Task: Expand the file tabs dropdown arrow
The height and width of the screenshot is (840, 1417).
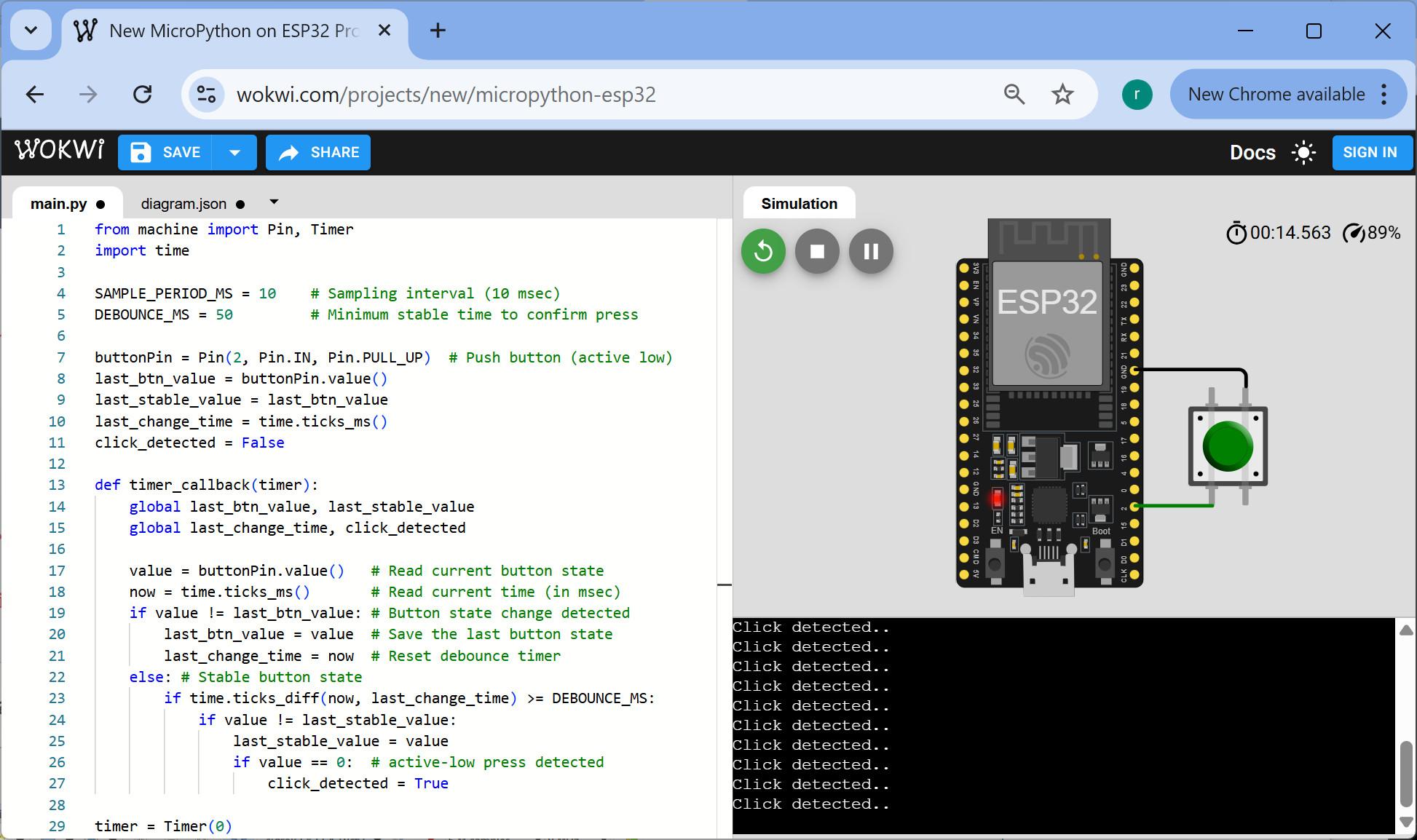Action: tap(274, 202)
